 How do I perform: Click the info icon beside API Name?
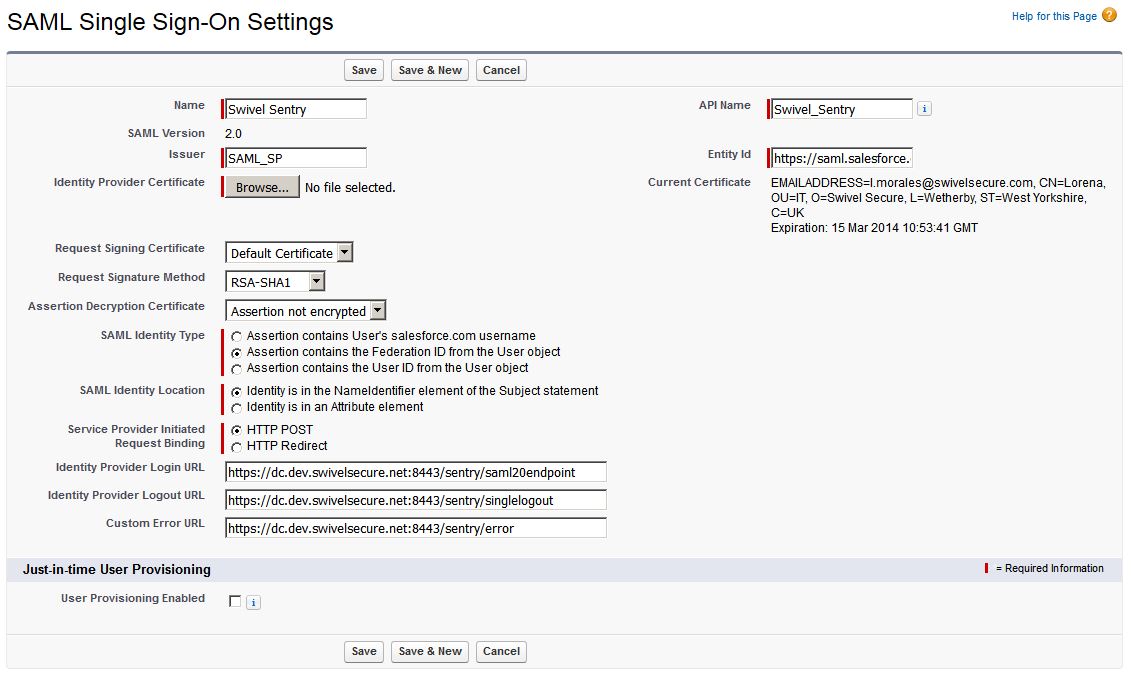point(924,108)
